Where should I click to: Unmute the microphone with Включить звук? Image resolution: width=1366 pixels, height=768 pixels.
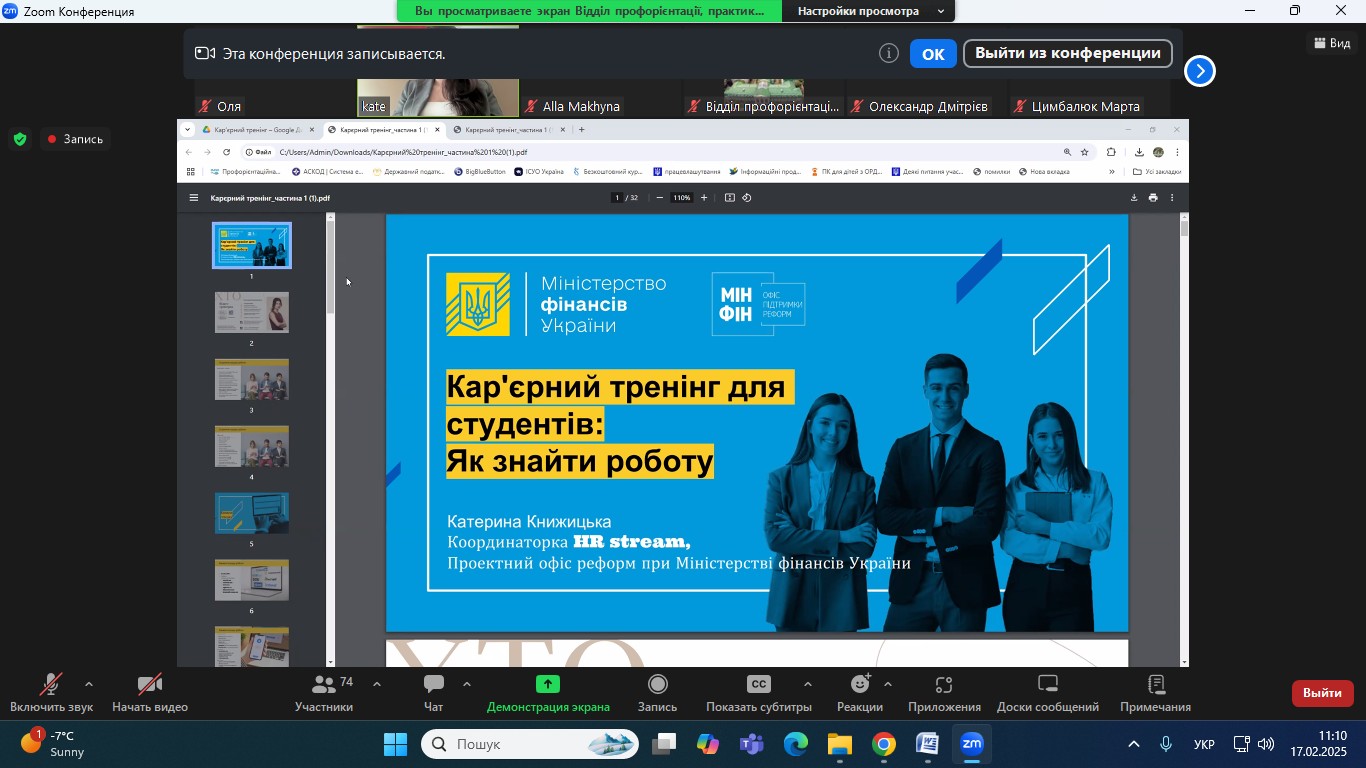pos(51,693)
